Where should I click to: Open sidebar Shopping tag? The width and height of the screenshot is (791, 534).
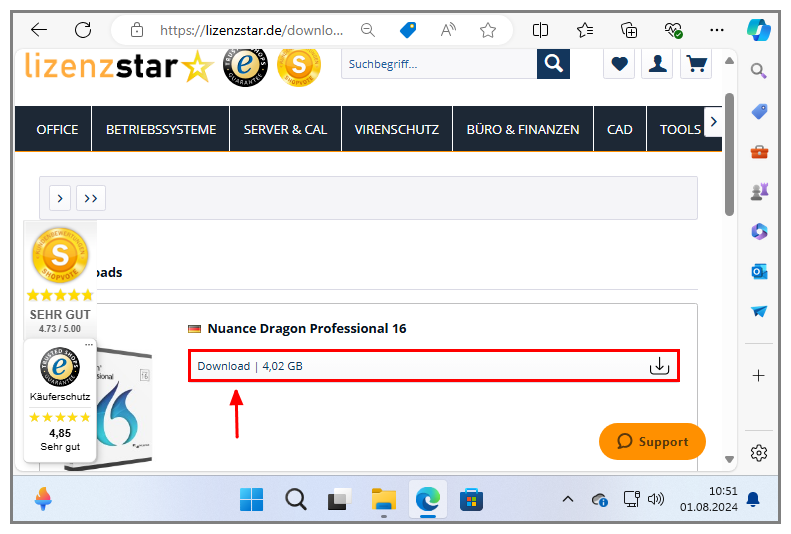pos(759,111)
